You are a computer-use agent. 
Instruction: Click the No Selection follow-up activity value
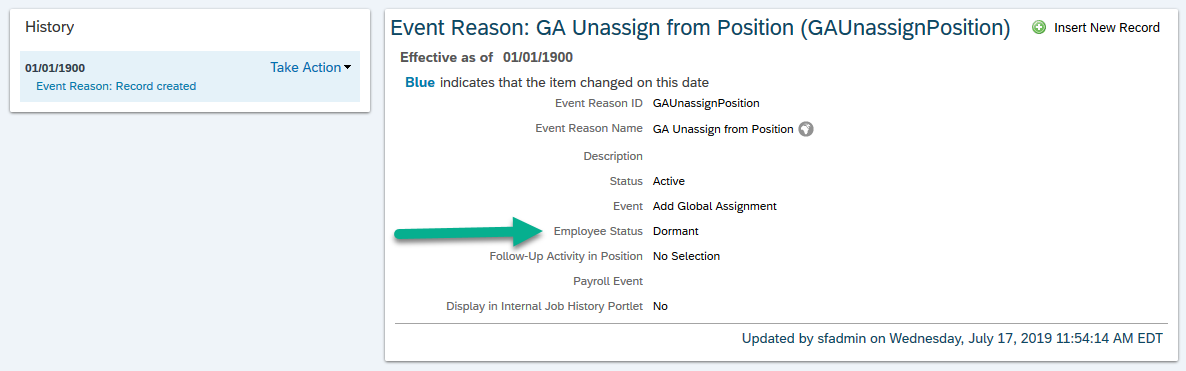(686, 256)
